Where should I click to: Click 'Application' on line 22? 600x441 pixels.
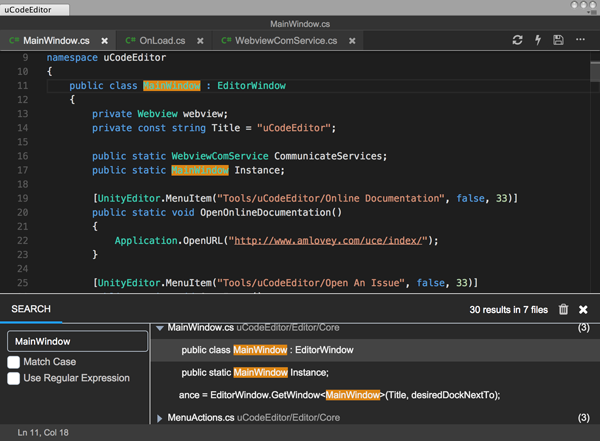click(146, 241)
